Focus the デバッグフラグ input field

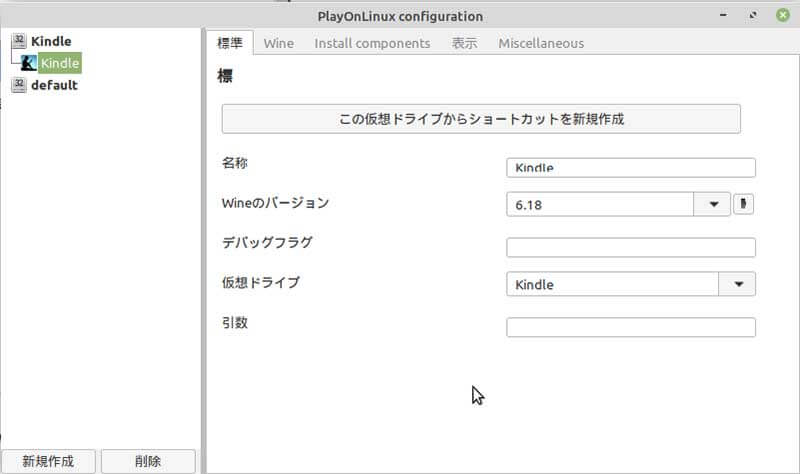tap(631, 247)
